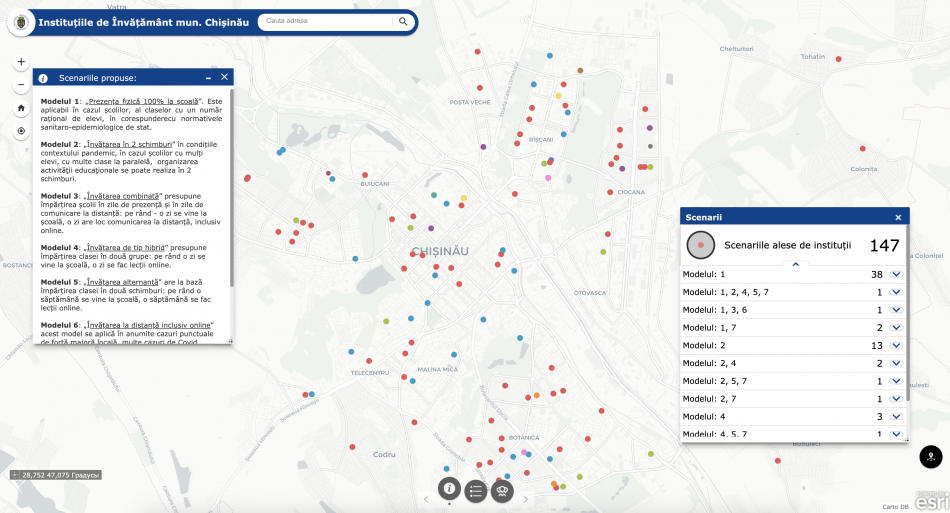Expand the 'Modelul: 2' row
This screenshot has height=513, width=950.
click(x=896, y=345)
